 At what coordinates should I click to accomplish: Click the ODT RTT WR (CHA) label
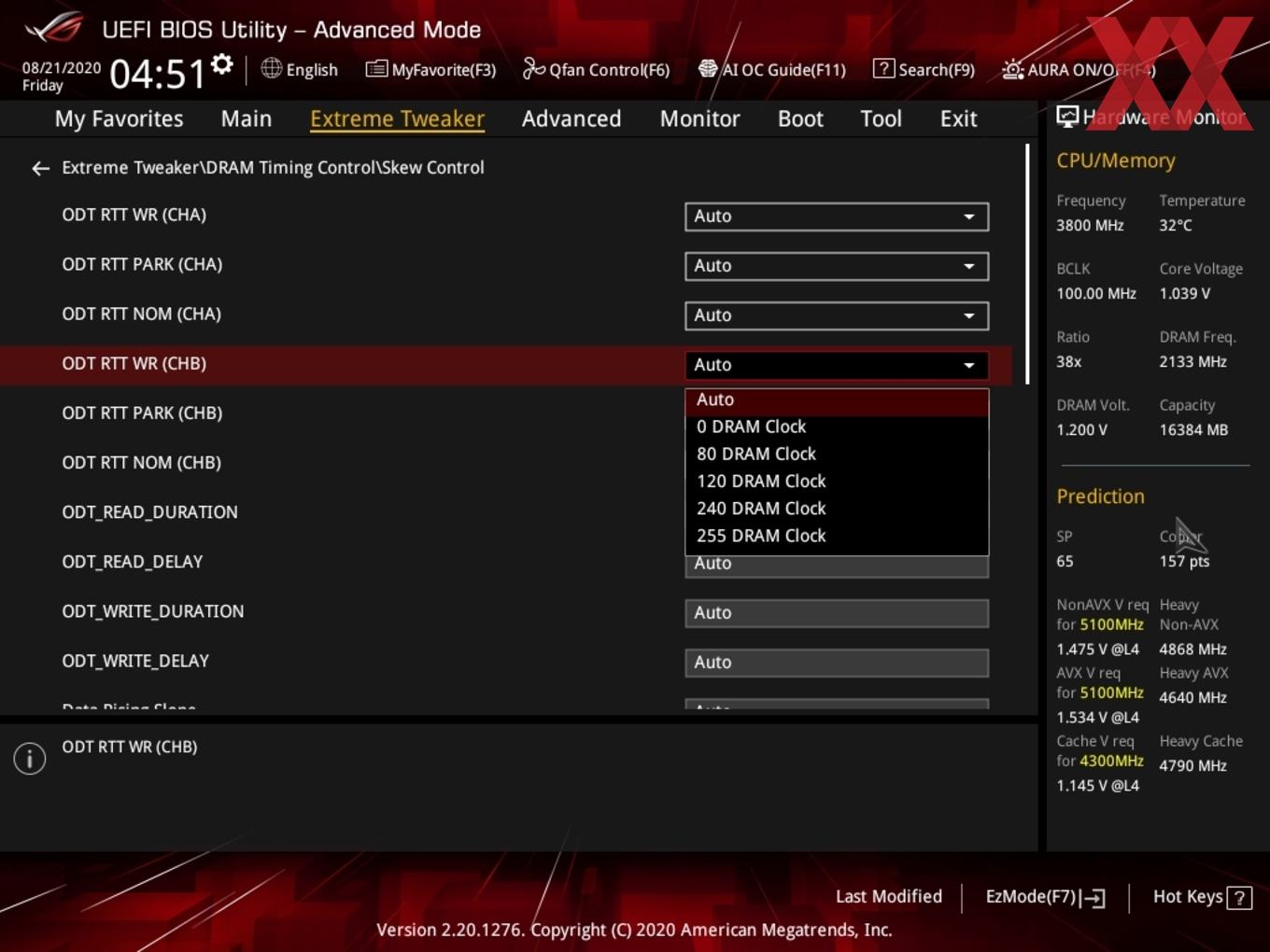point(134,215)
